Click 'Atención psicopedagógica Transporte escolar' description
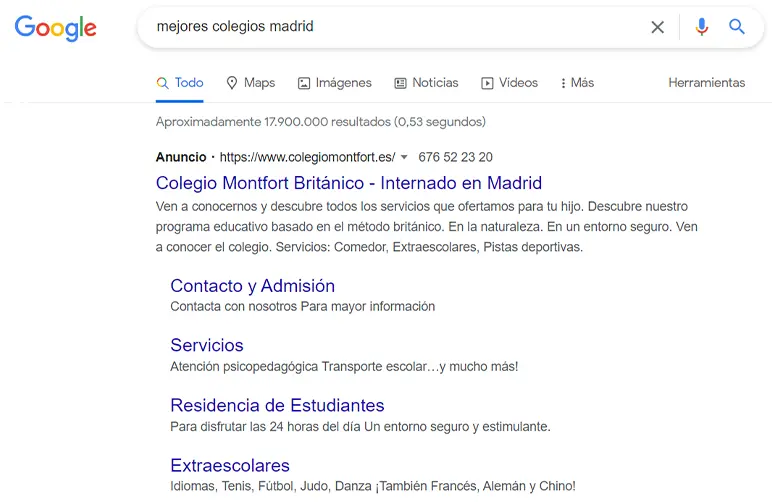772x504 pixels. click(344, 367)
